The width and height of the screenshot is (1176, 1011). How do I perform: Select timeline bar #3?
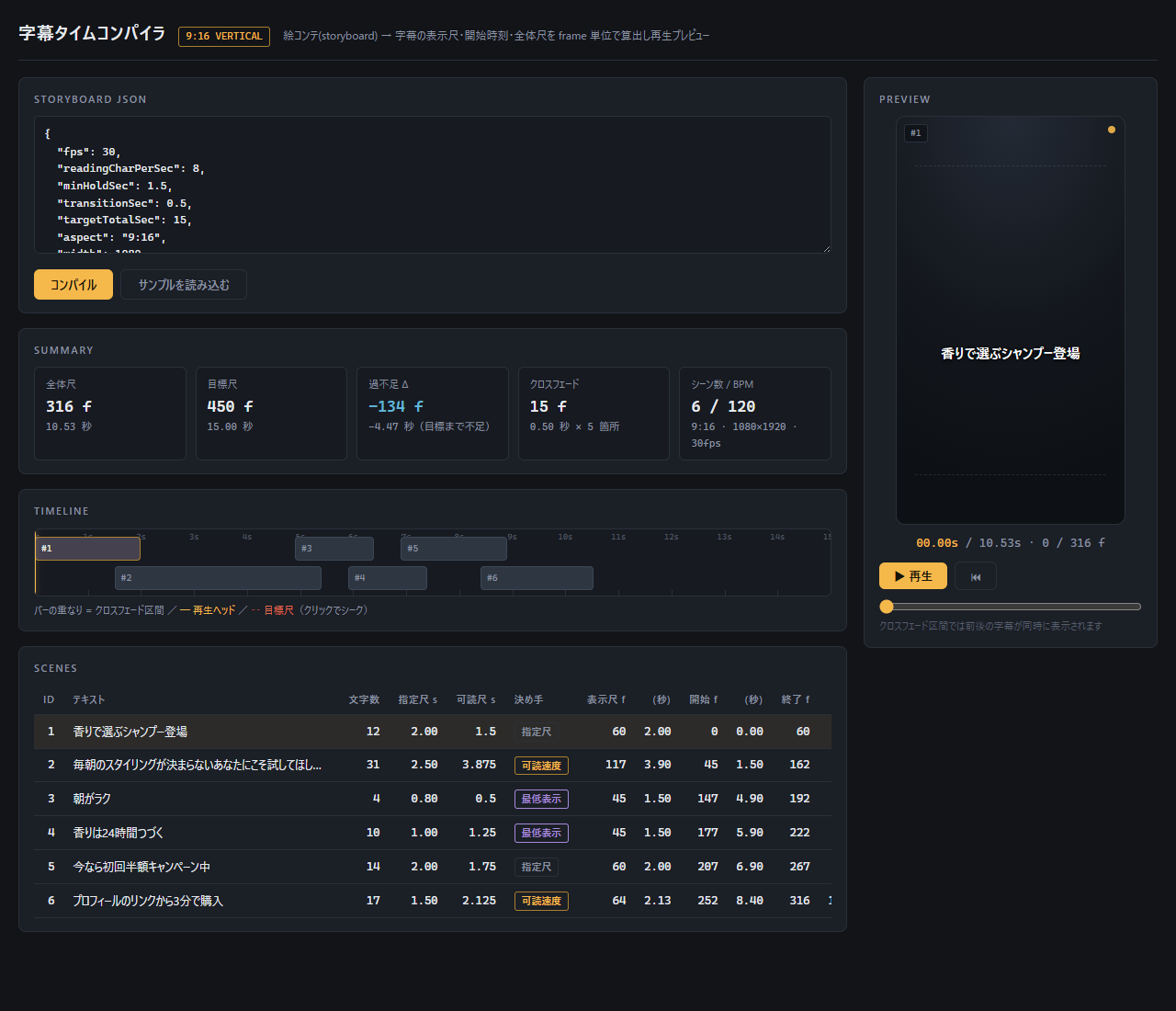click(334, 549)
